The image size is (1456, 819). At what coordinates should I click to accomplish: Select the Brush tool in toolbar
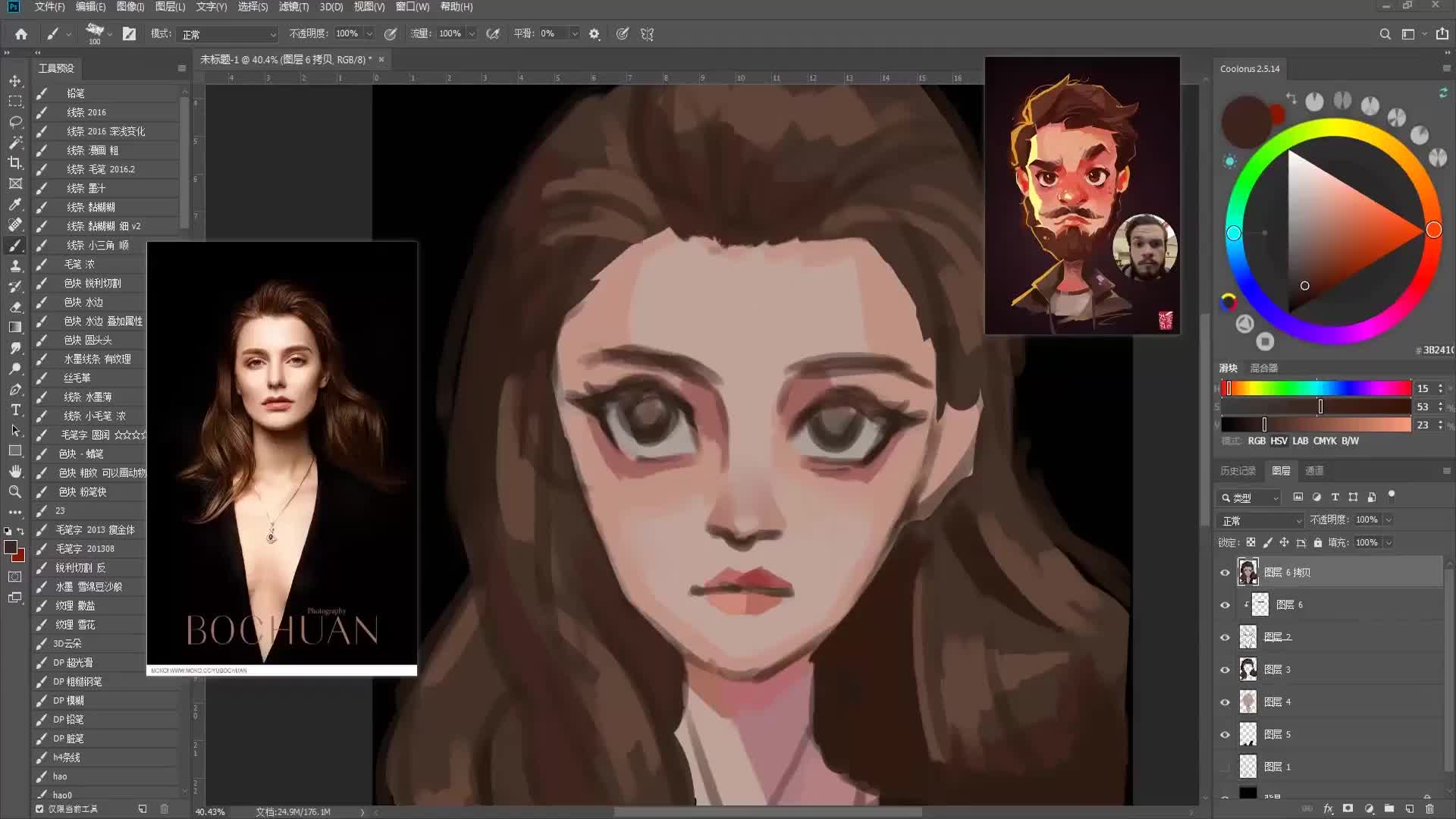point(15,246)
